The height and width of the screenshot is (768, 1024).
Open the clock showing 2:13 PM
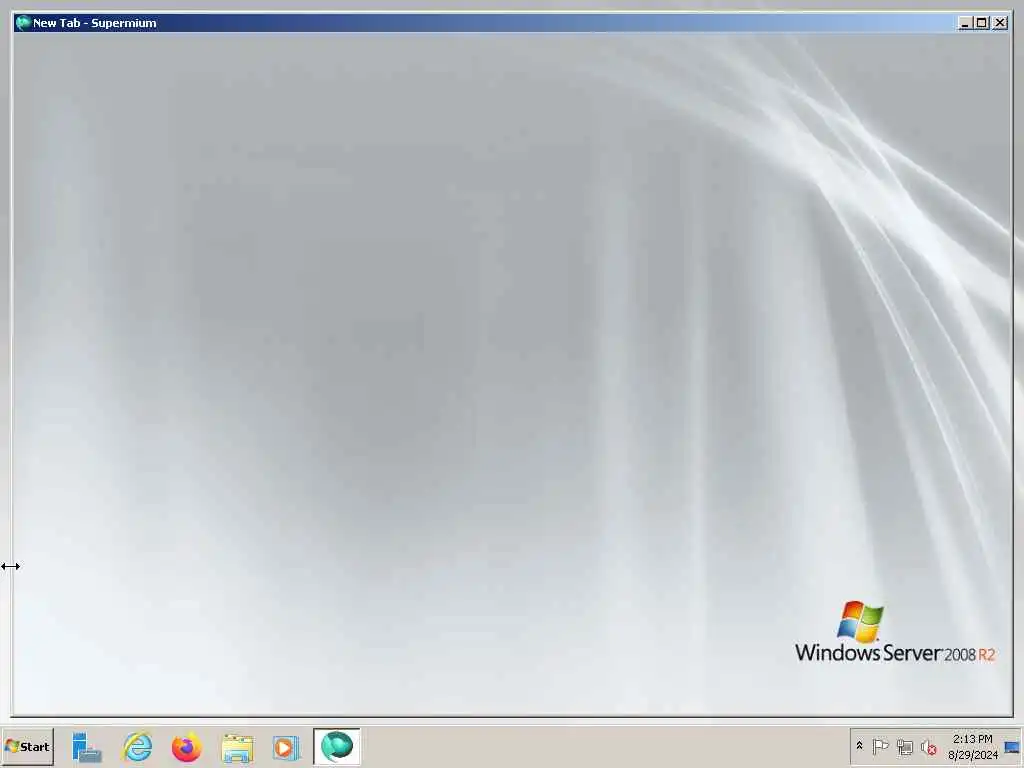coord(972,746)
